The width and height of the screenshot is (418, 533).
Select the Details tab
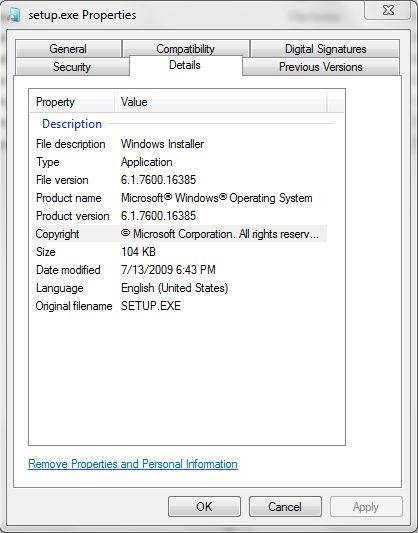[185, 65]
